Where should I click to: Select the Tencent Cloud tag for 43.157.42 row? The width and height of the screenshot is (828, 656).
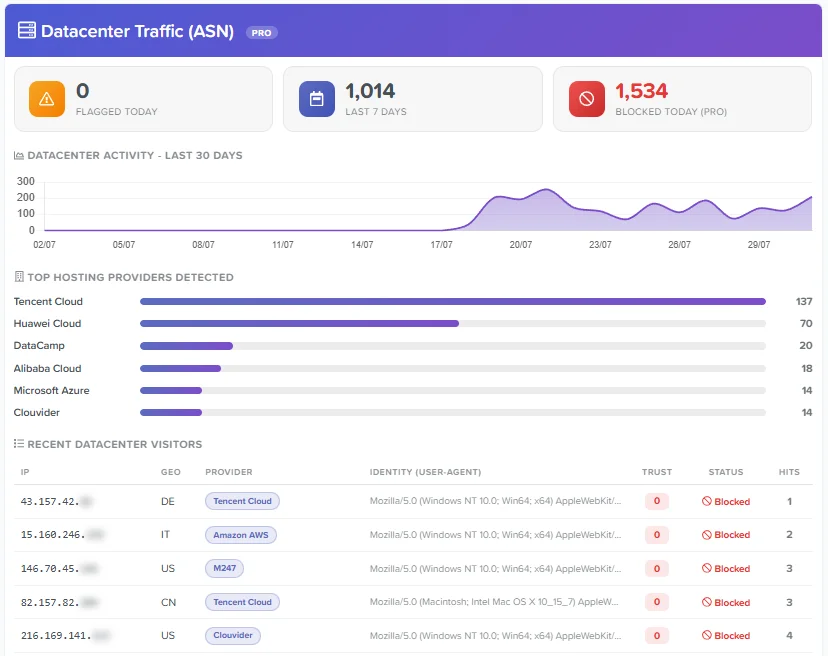coord(242,501)
